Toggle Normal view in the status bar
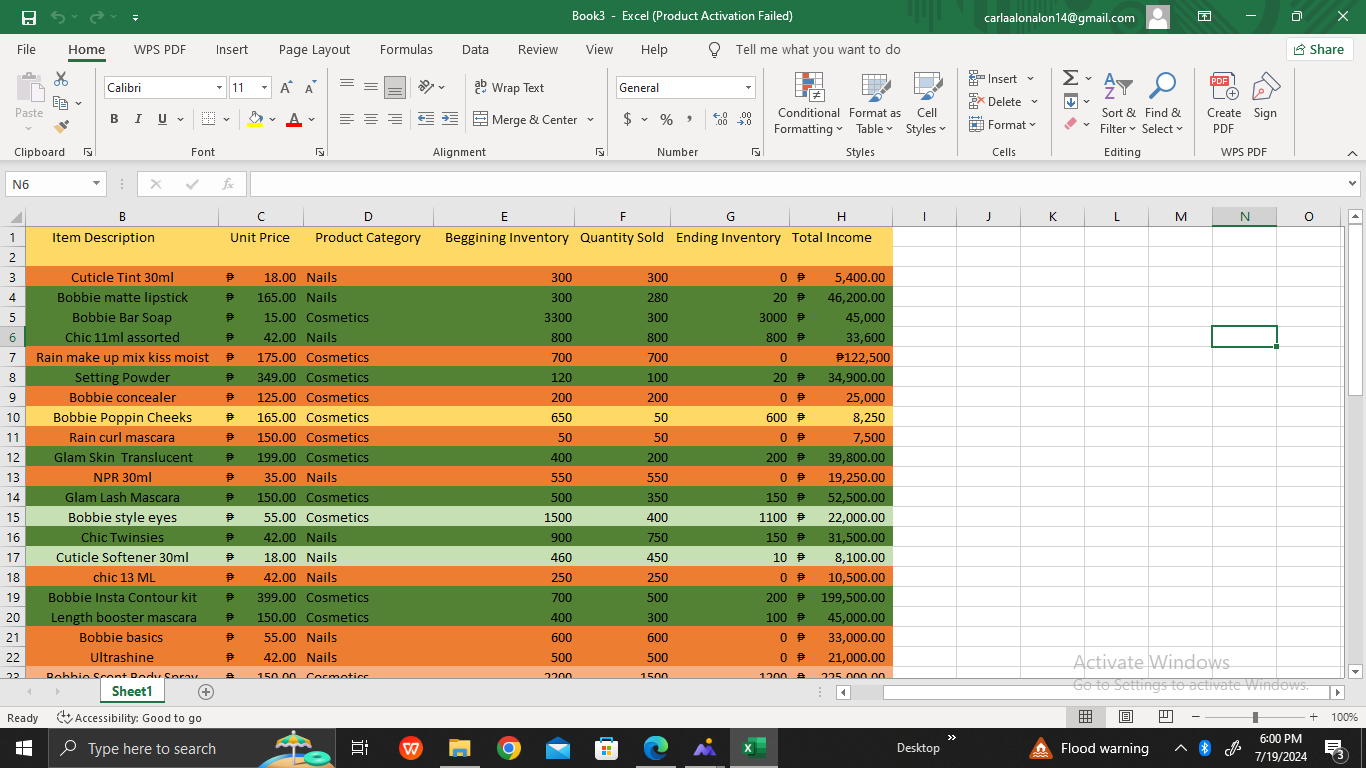Screen dimensions: 1366x768 (1085, 717)
